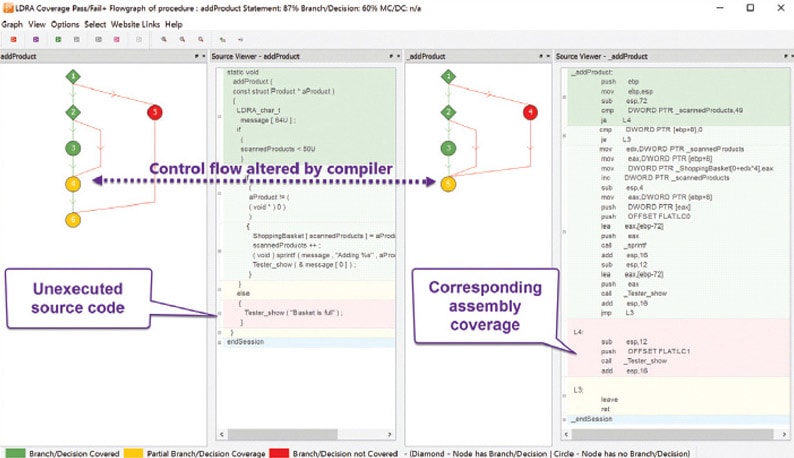Select circle node 3 in _addProduct assembly graph

click(448, 148)
